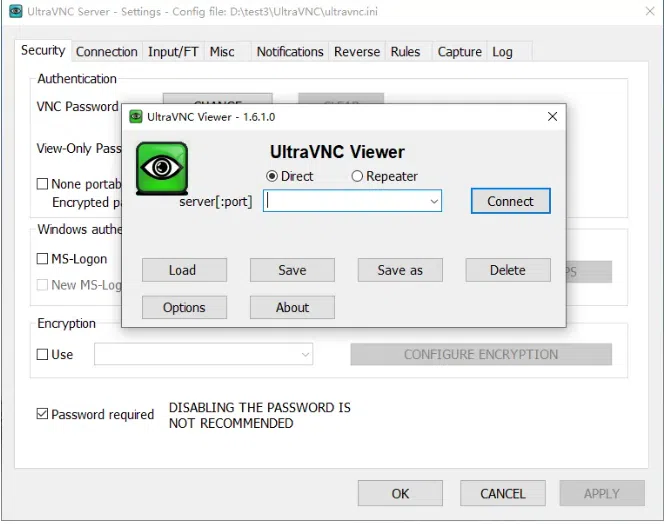The image size is (666, 524).
Task: Click the Delete button
Action: (x=508, y=270)
